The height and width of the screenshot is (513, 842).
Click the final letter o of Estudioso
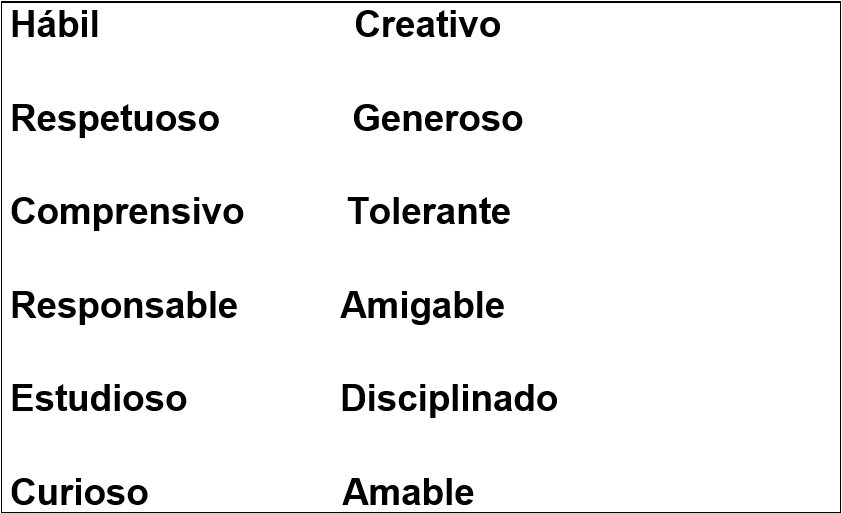[x=177, y=402]
